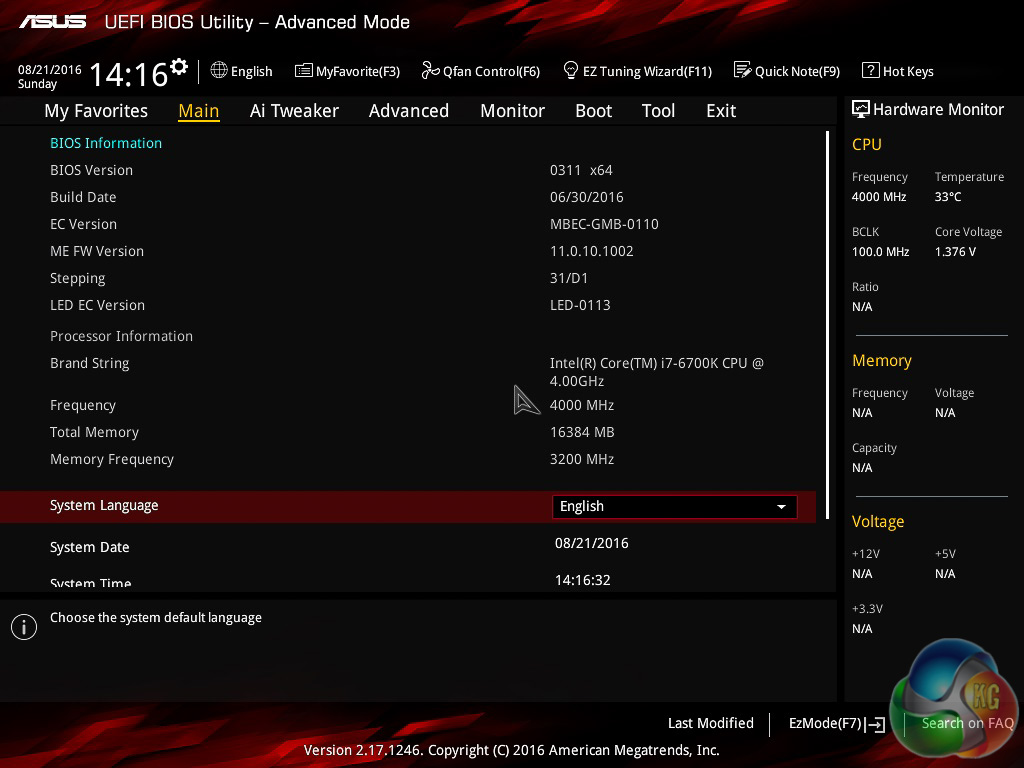Viewport: 1024px width, 768px height.
Task: Go to the Exit tab
Action: [x=721, y=111]
